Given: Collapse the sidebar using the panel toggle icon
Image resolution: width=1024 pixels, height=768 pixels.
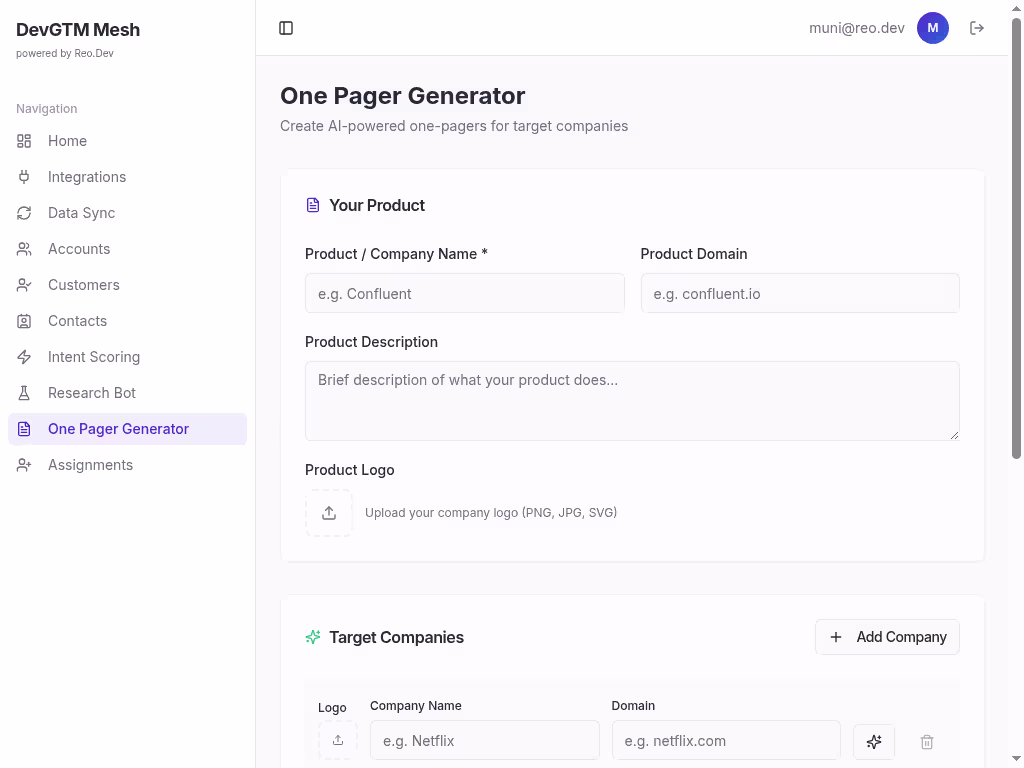Looking at the screenshot, I should [286, 28].
